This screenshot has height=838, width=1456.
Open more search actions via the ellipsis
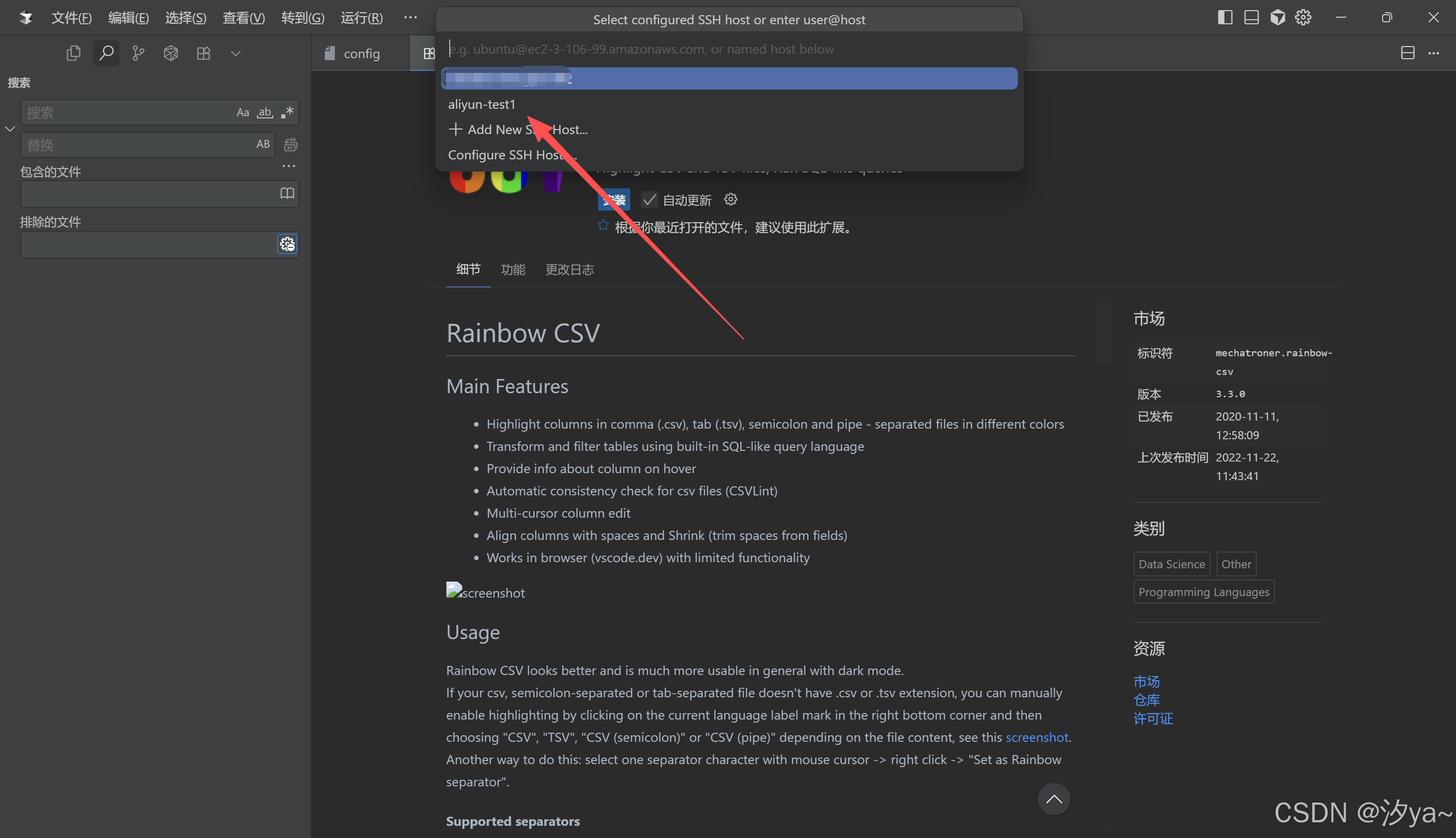(288, 166)
